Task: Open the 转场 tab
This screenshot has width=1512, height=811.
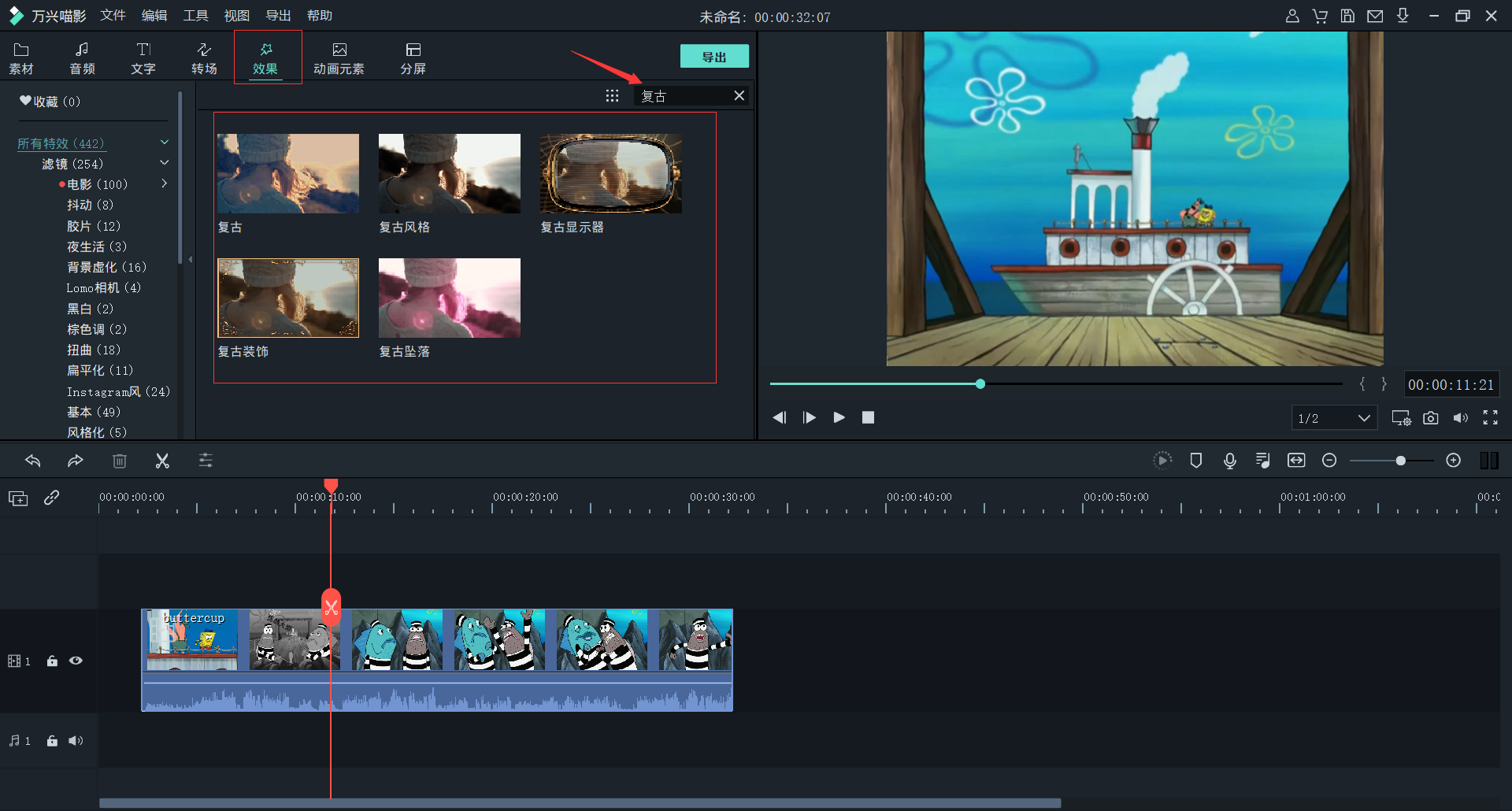Action: tap(204, 58)
